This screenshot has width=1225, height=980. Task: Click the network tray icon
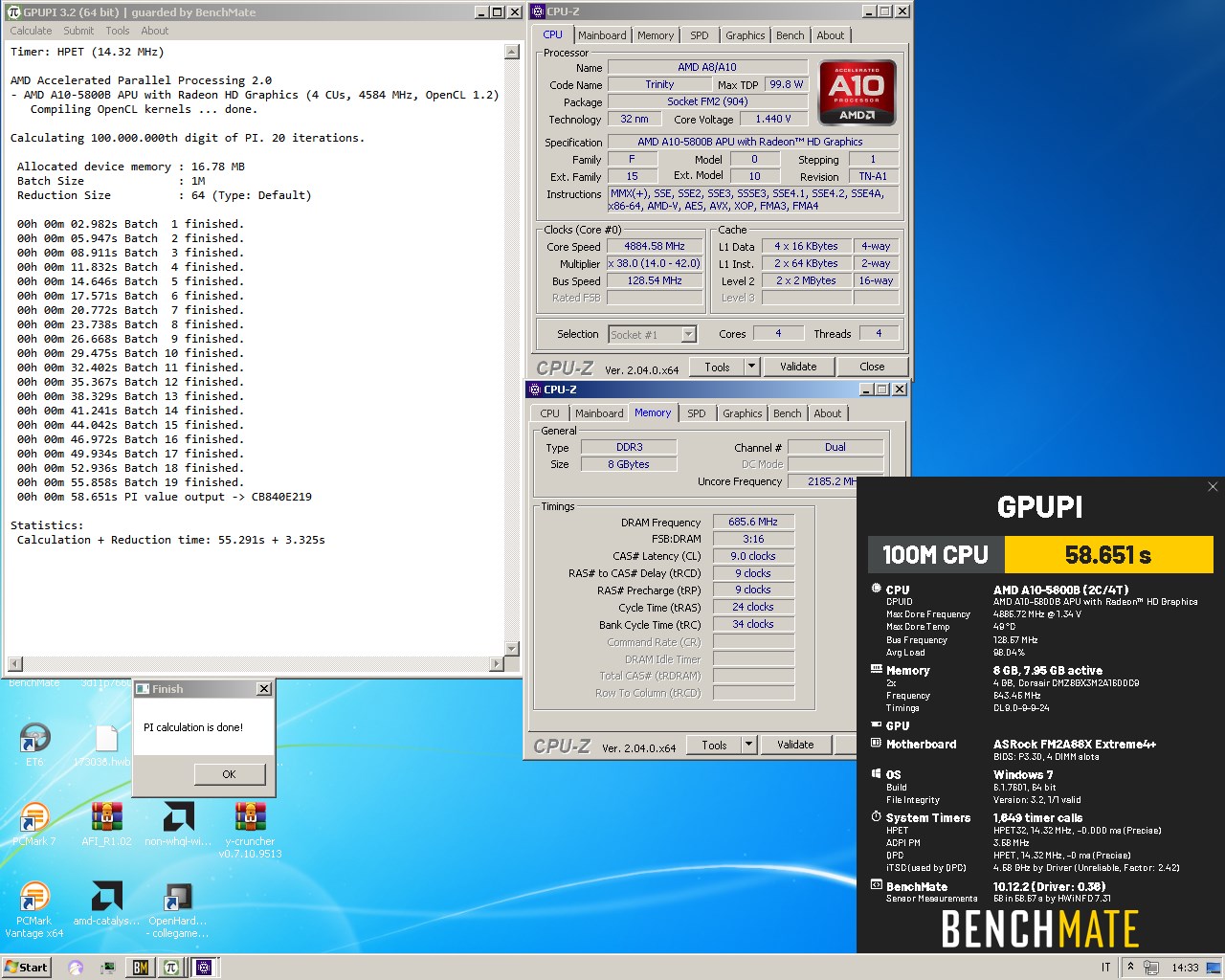[x=1151, y=968]
